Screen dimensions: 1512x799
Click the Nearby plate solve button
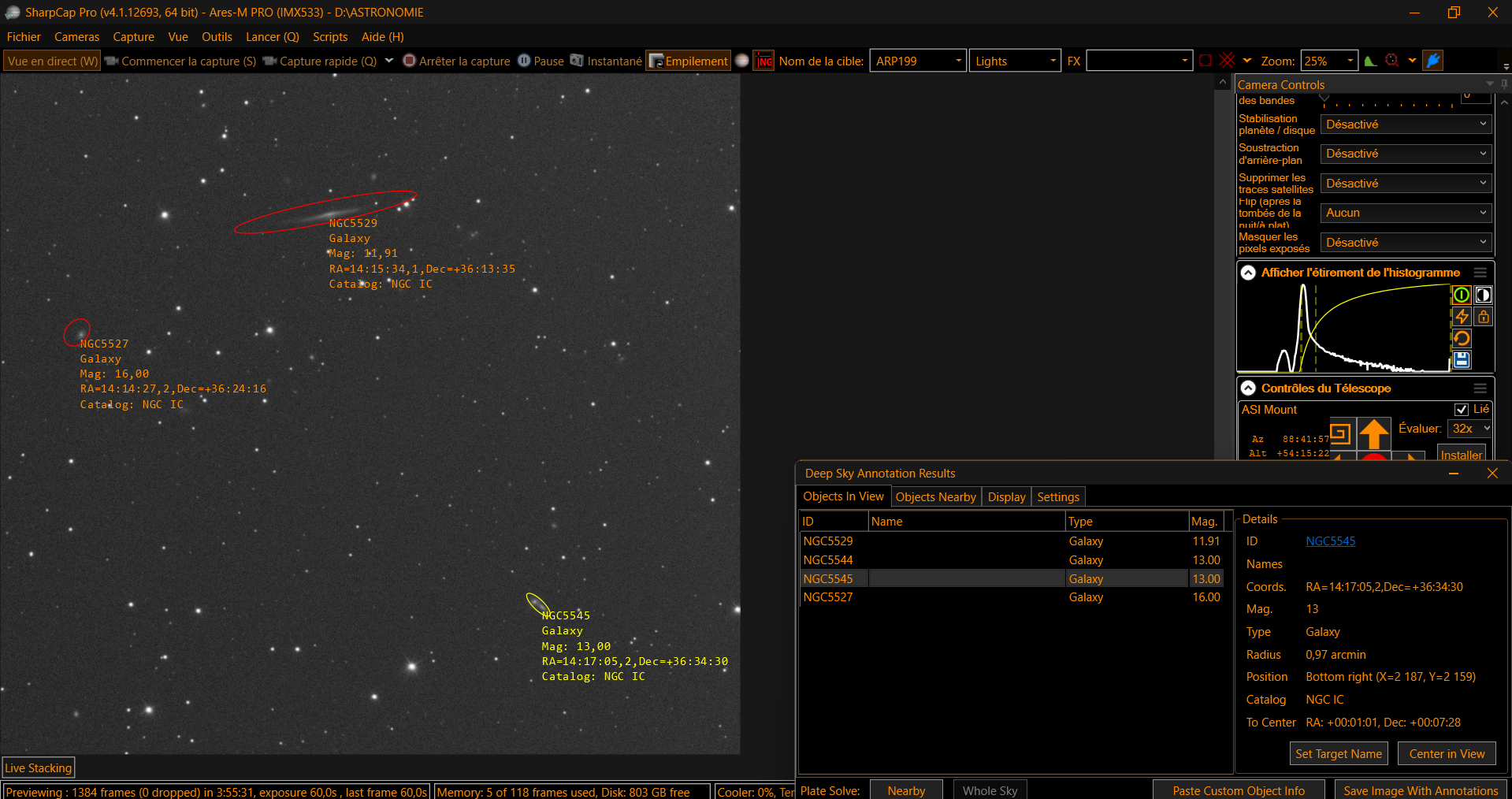click(906, 790)
